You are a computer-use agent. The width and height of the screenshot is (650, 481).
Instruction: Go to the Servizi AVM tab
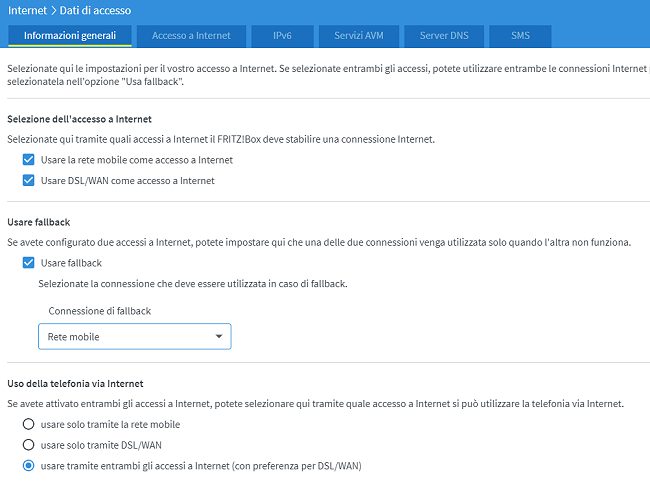coord(359,36)
